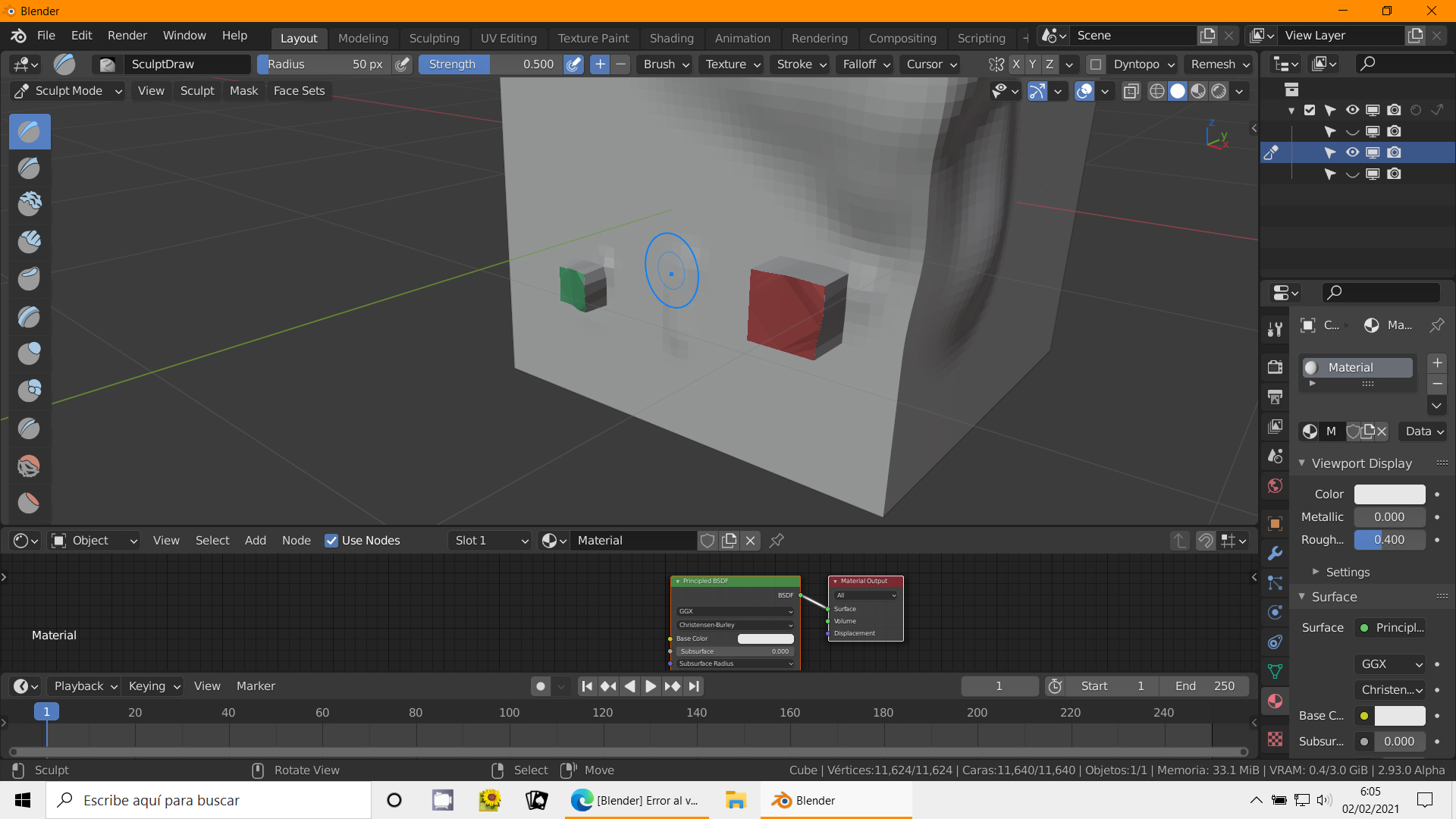Hide the selected object in outliner
The width and height of the screenshot is (1456, 819).
pyautogui.click(x=1352, y=152)
